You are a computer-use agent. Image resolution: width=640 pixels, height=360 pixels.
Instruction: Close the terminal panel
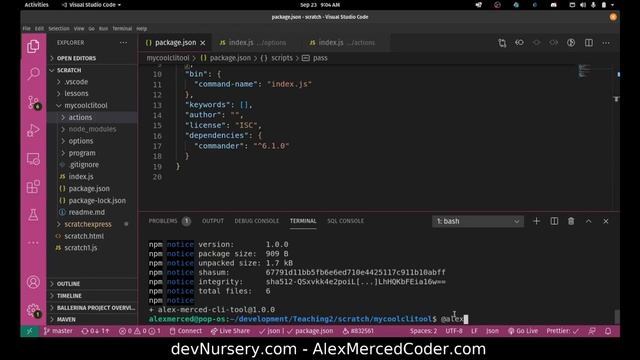click(606, 221)
